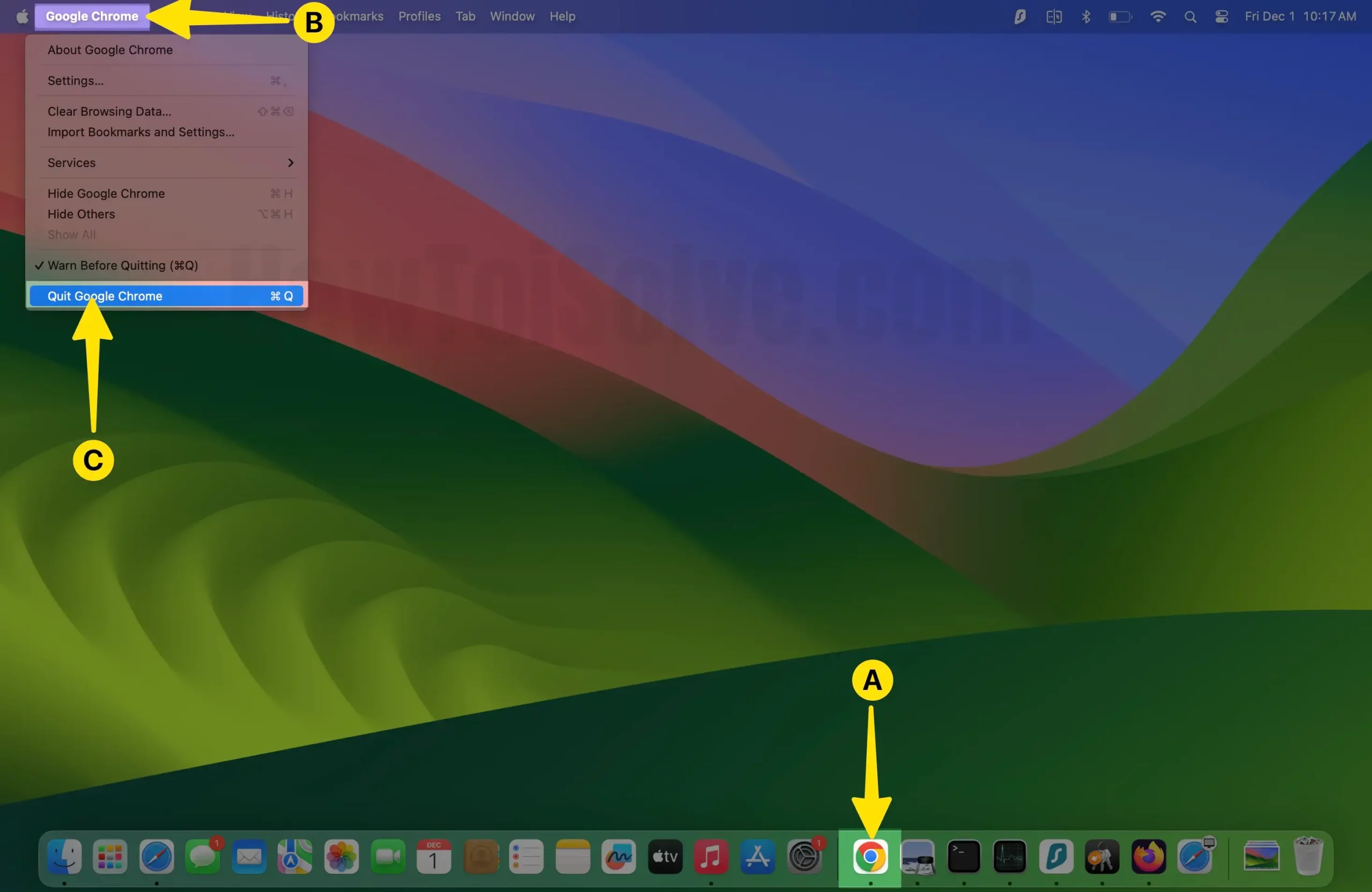Select About Google Chrome
Viewport: 1372px width, 892px height.
click(167, 49)
